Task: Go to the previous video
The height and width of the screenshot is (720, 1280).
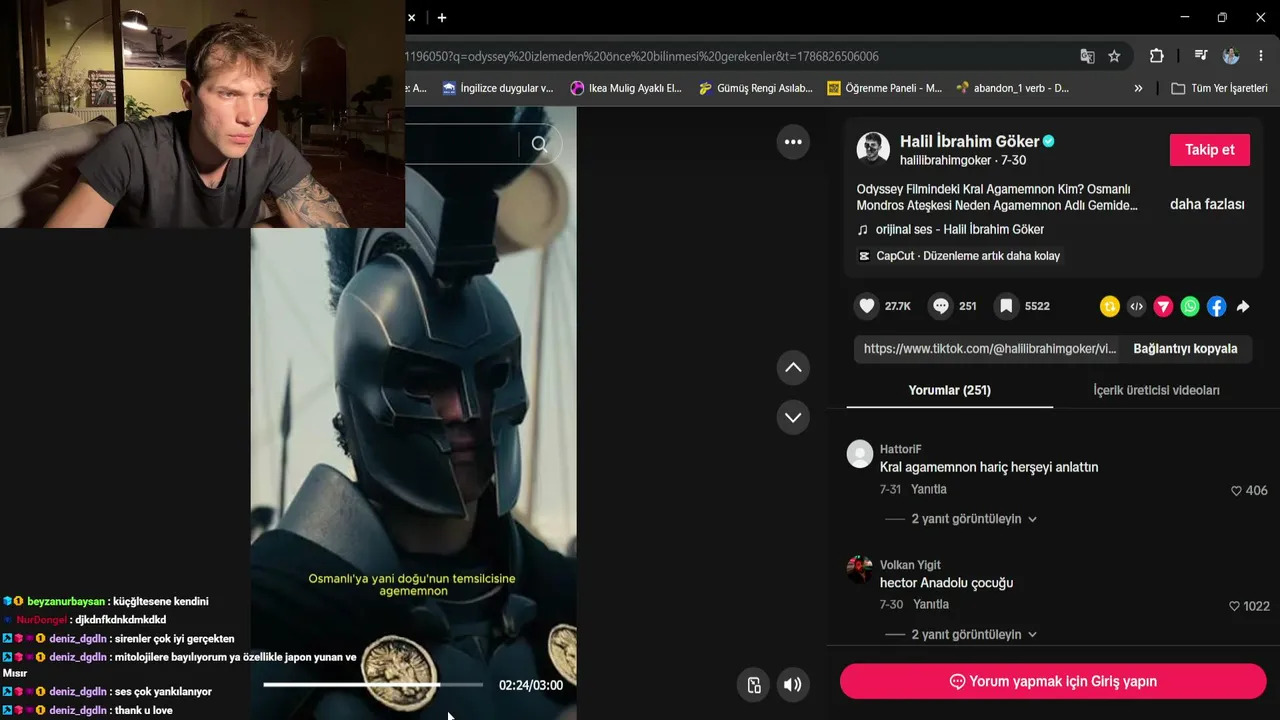Action: tap(793, 368)
